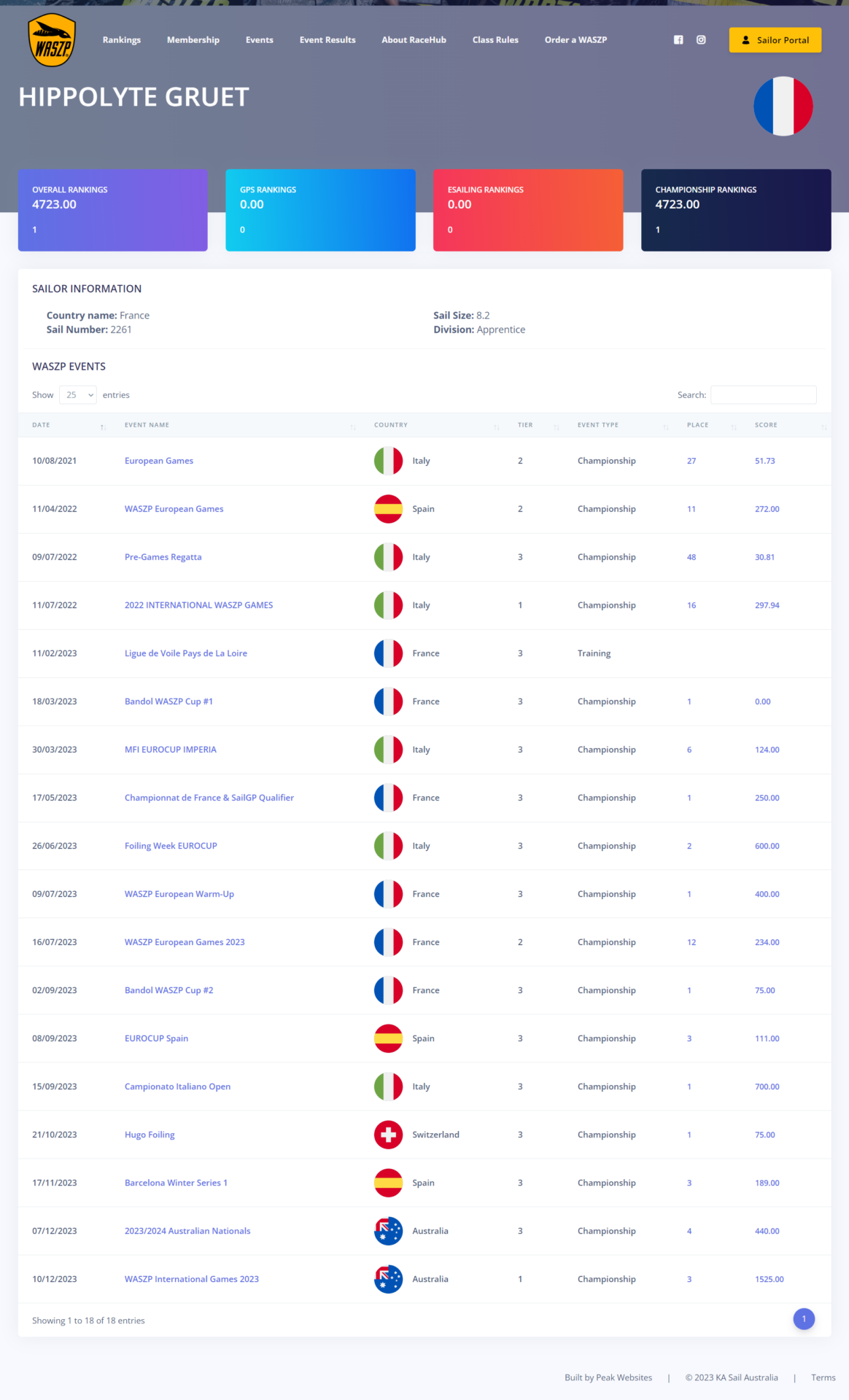Viewport: 849px width, 1400px height.
Task: Open the Foiling Week EUROCUP event link
Action: point(171,846)
